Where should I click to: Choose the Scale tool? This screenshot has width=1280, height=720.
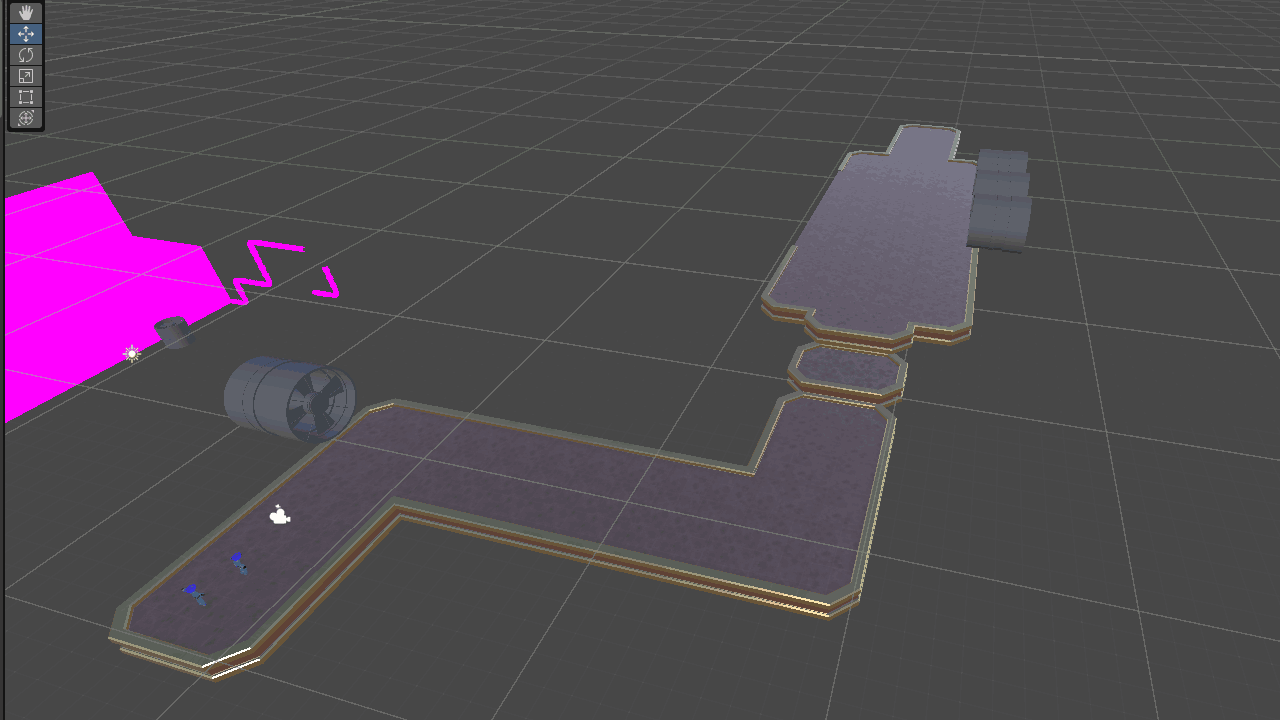click(26, 76)
